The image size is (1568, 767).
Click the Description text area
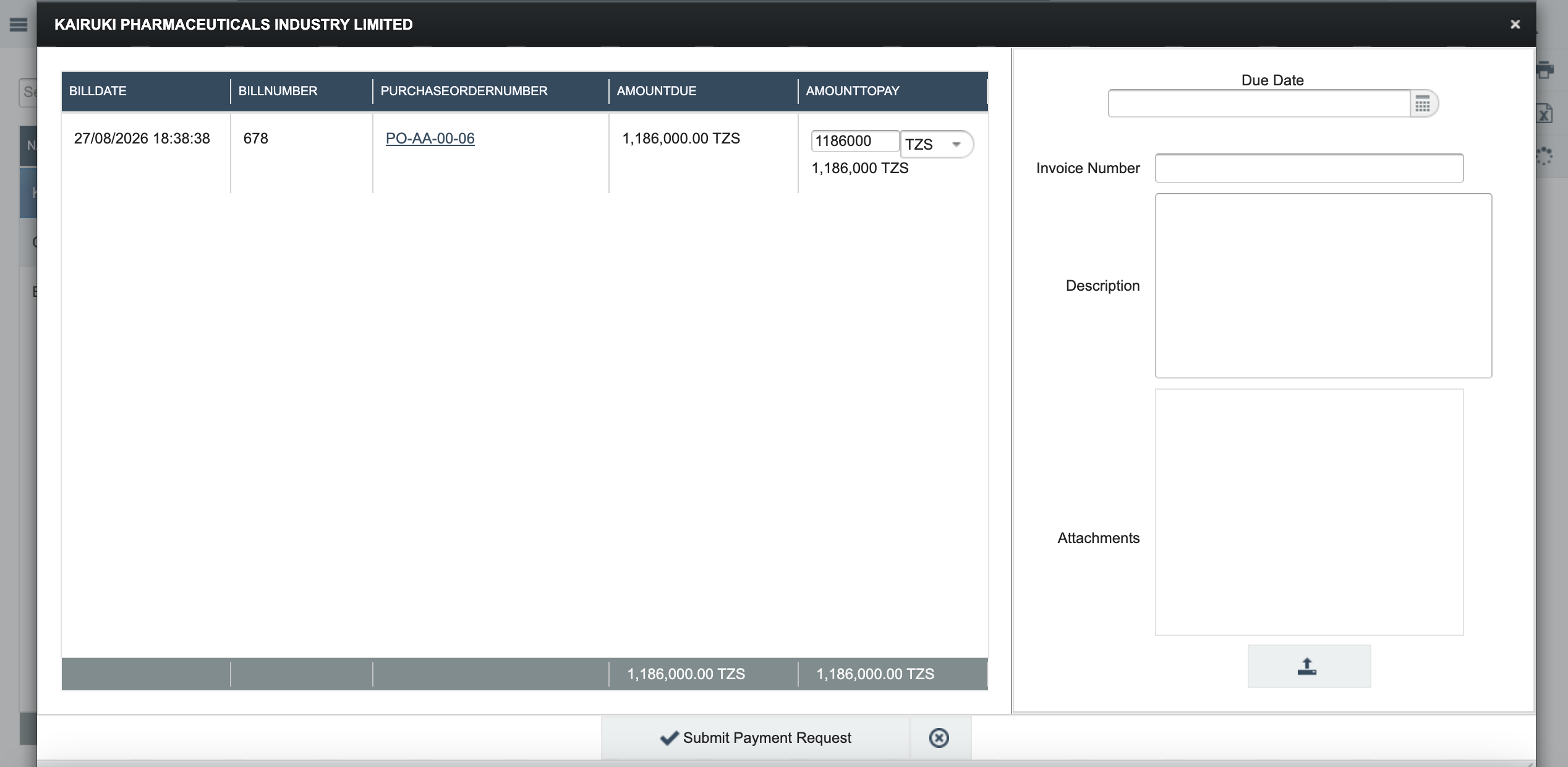coord(1323,286)
